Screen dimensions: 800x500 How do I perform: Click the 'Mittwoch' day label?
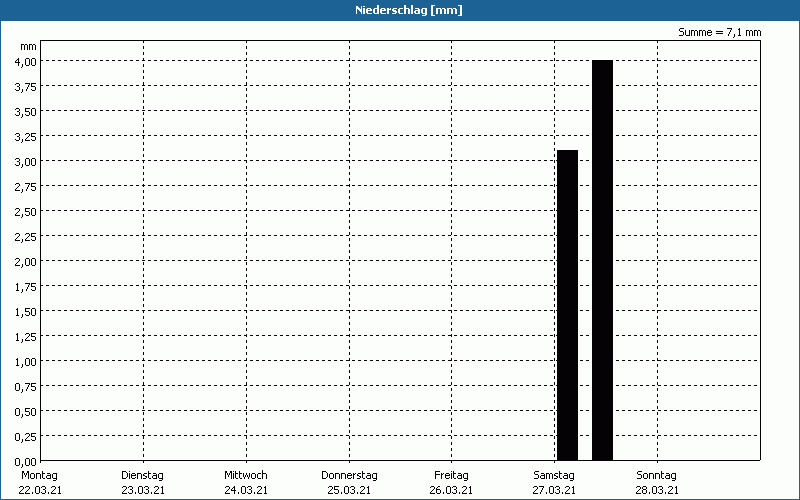click(x=246, y=476)
